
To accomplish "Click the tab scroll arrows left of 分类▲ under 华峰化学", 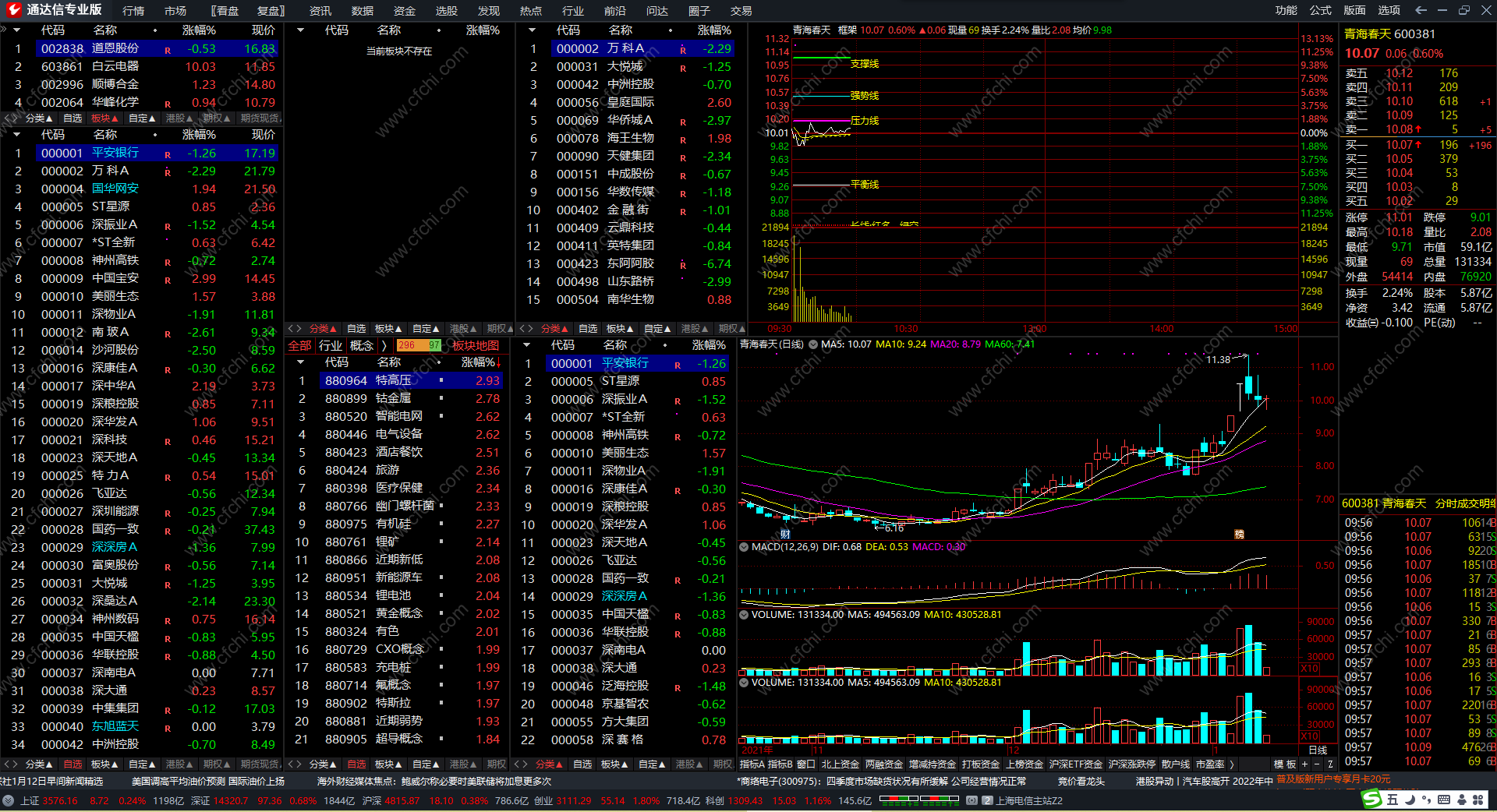I will coord(11,118).
